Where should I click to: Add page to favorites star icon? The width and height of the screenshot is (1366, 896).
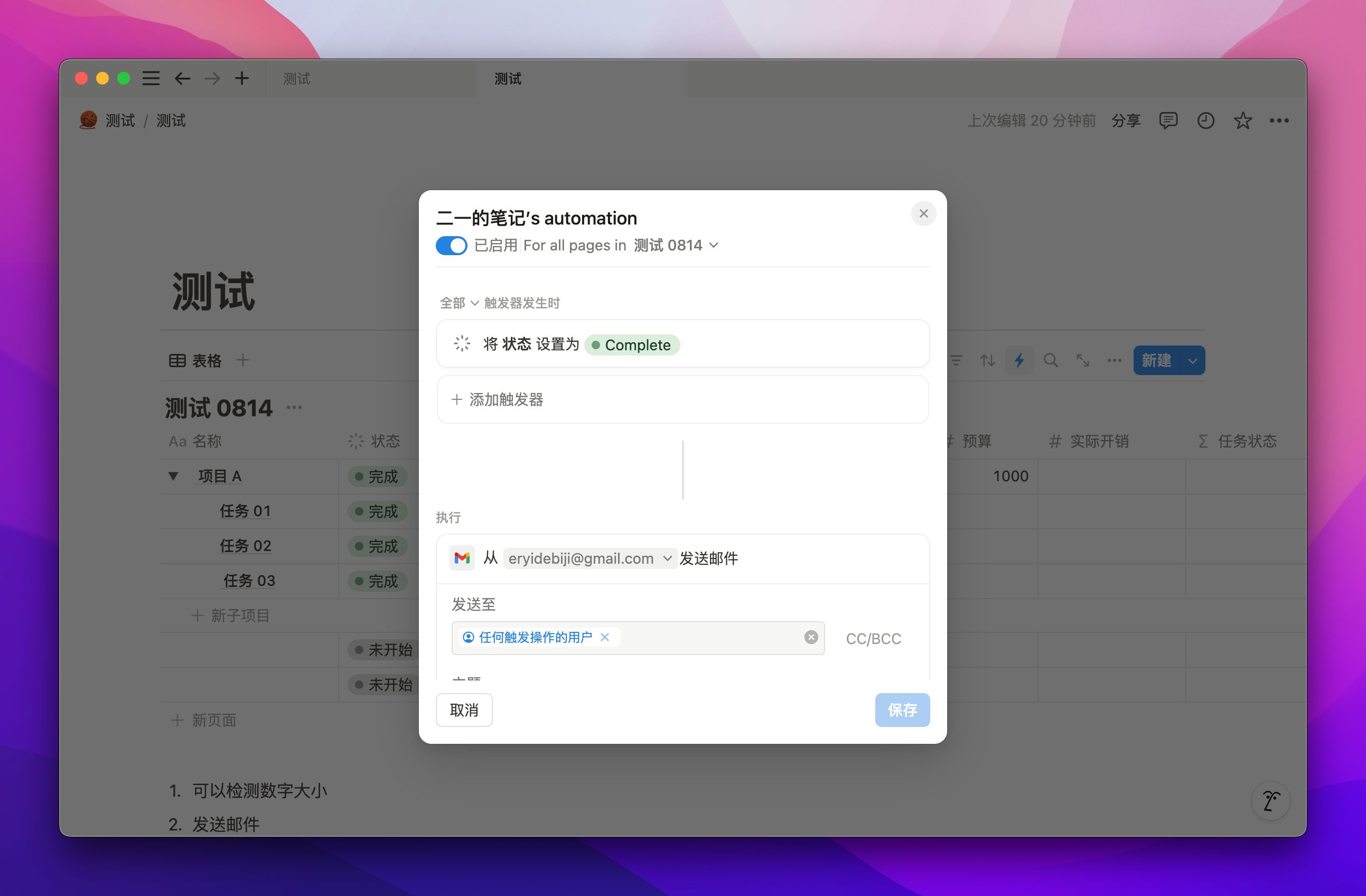pos(1242,120)
